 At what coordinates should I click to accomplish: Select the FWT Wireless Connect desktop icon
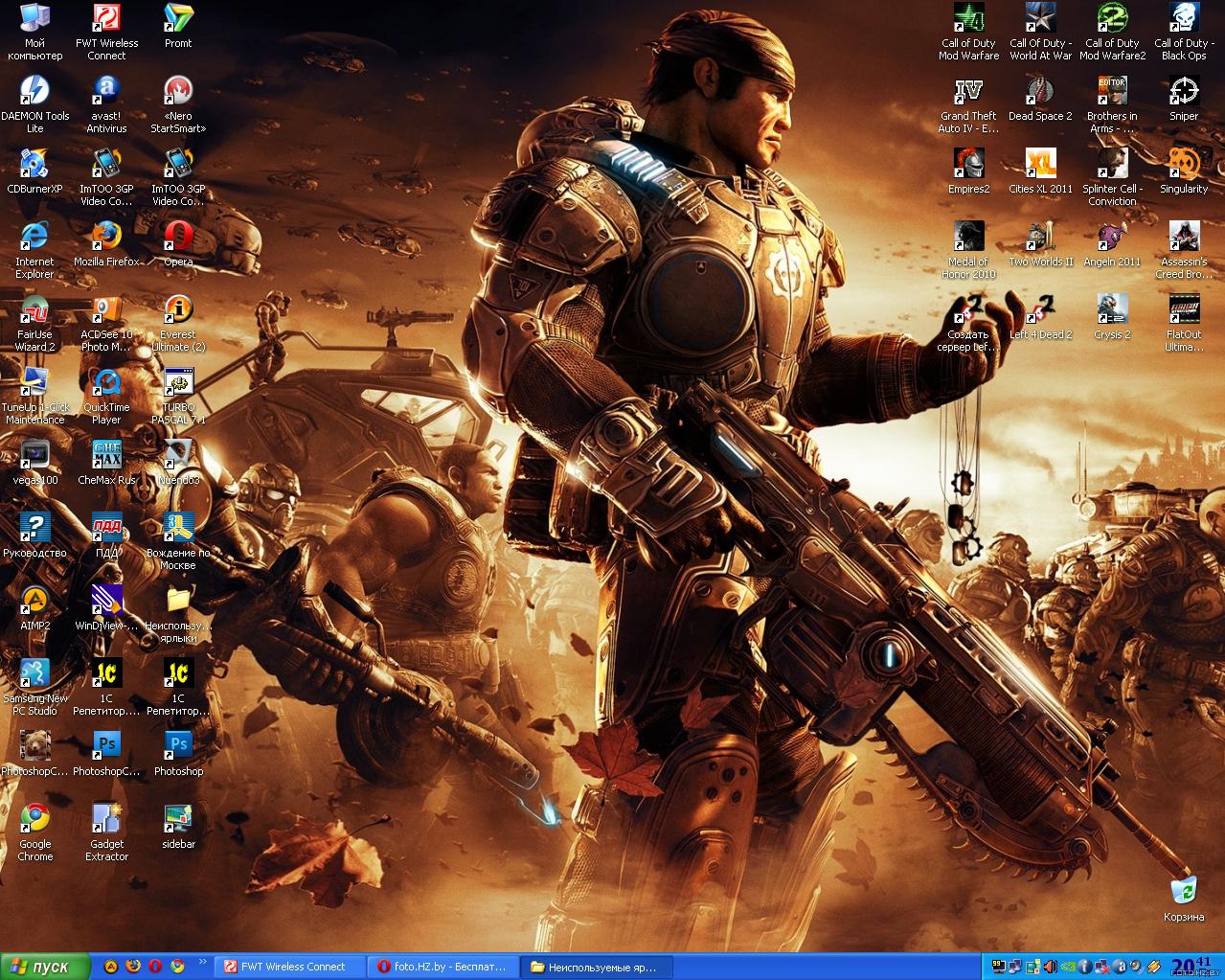[x=106, y=31]
